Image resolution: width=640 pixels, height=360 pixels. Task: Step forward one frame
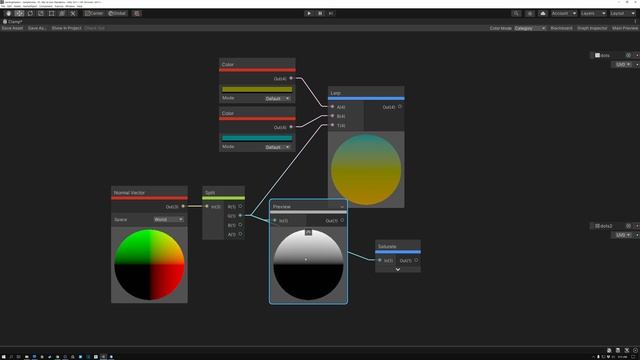[331, 13]
